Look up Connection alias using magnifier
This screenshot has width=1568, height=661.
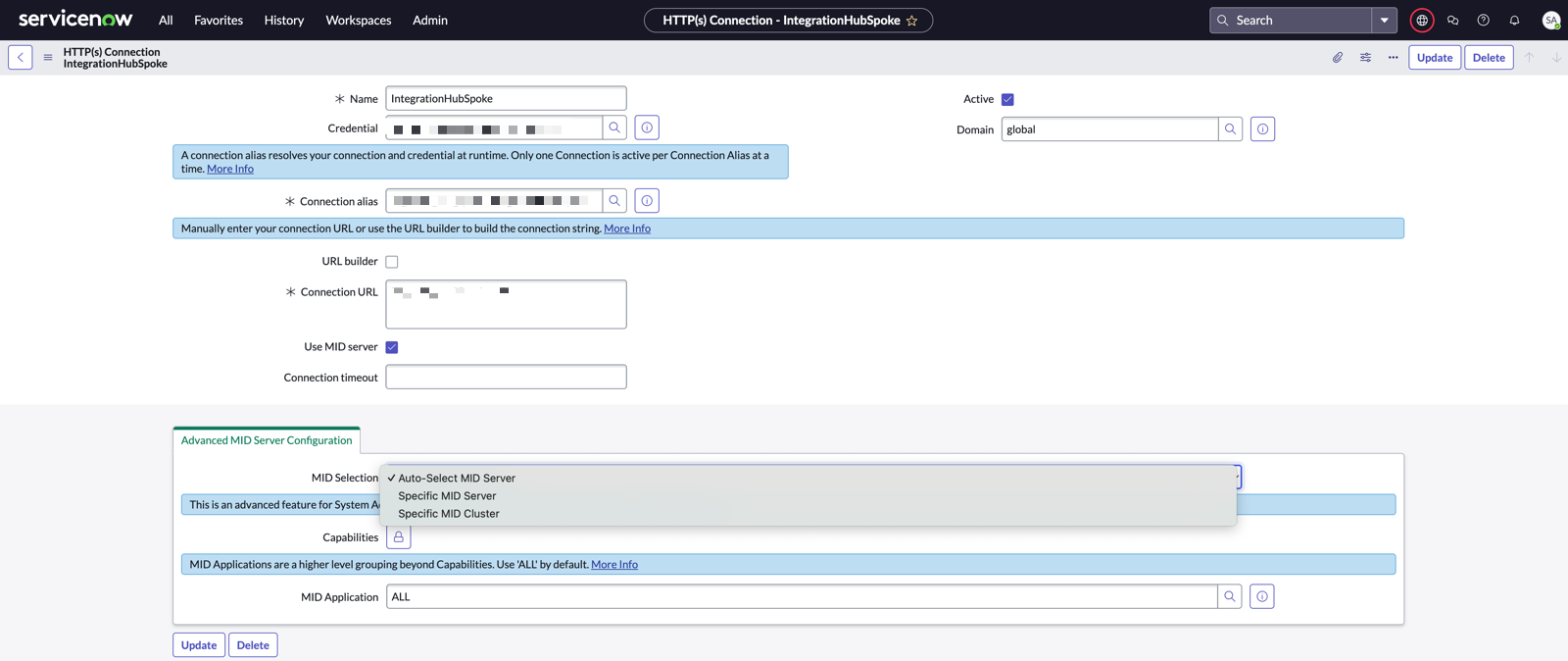click(614, 201)
